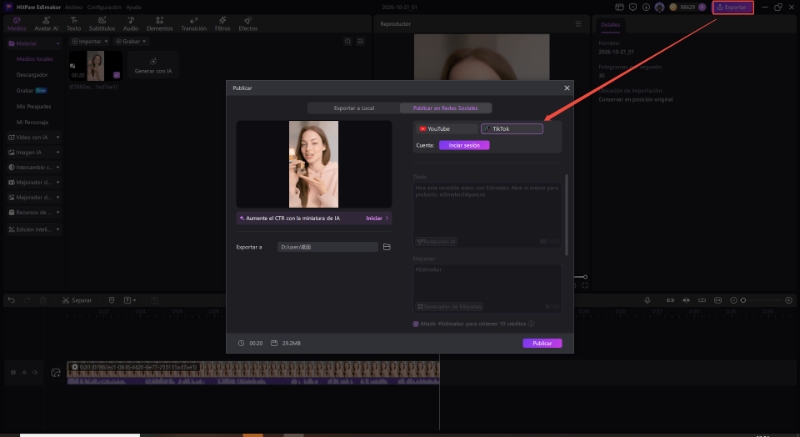The width and height of the screenshot is (800, 437).
Task: Switch to Exportar a Local tab
Action: [354, 108]
